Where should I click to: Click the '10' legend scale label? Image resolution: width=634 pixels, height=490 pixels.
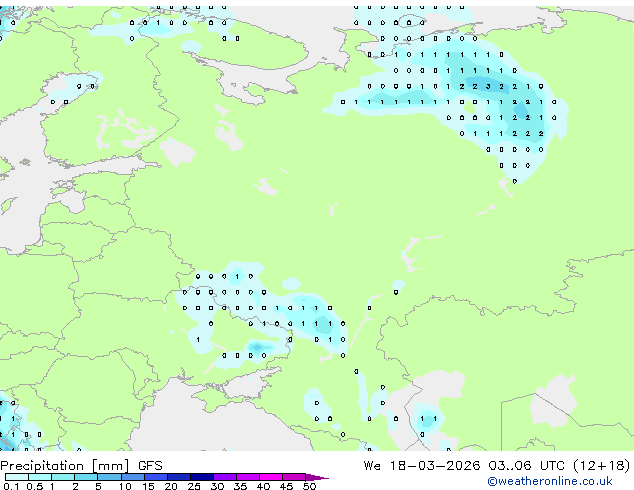click(x=125, y=486)
